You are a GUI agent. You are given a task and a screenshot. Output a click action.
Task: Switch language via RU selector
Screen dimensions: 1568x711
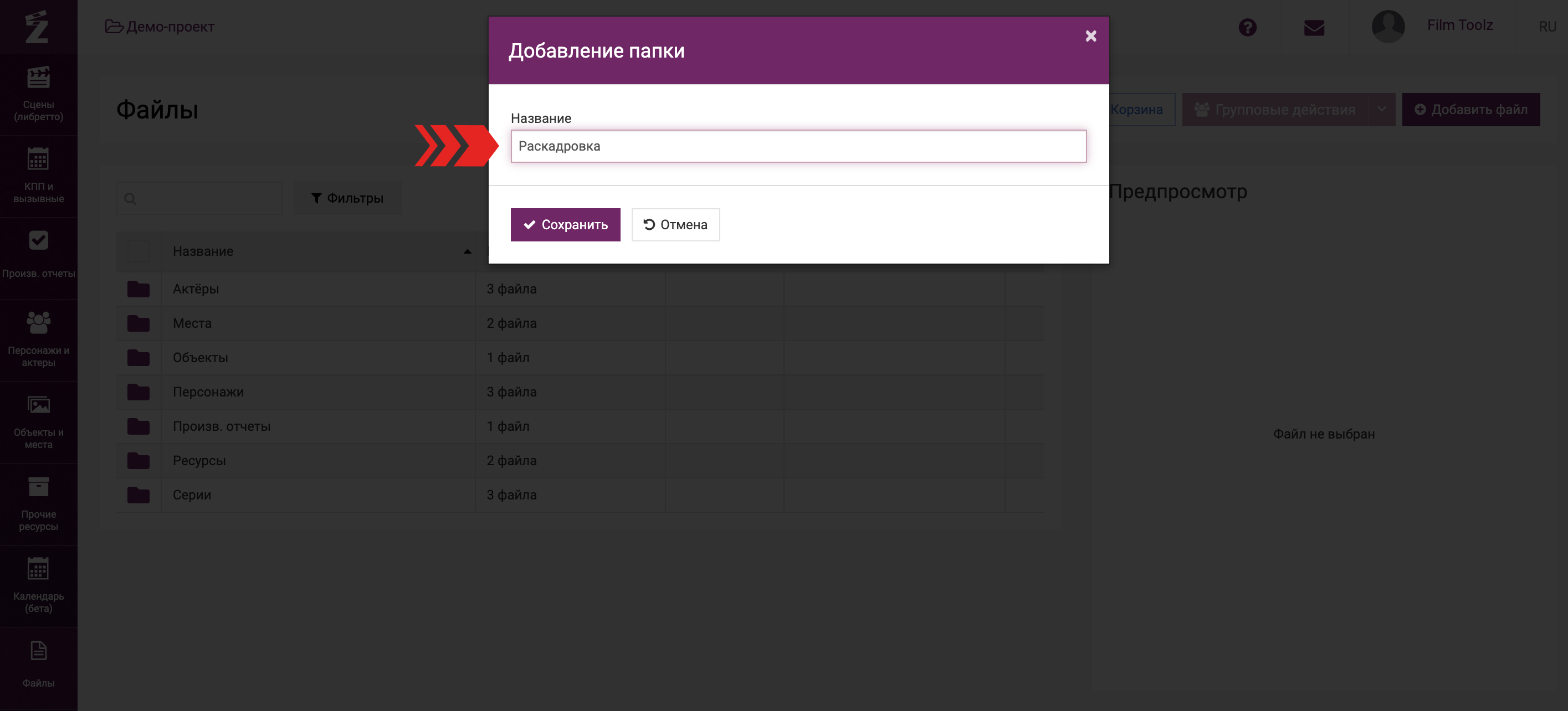click(1547, 27)
